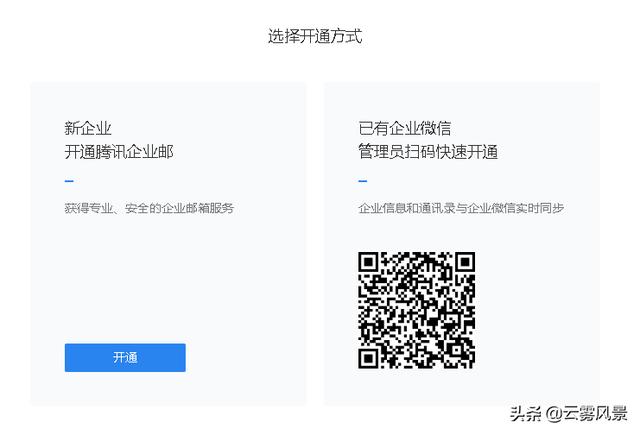This screenshot has width=640, height=435.
Task: Click the 开通腾讯企业邮 heading text
Action: pyautogui.click(x=119, y=152)
